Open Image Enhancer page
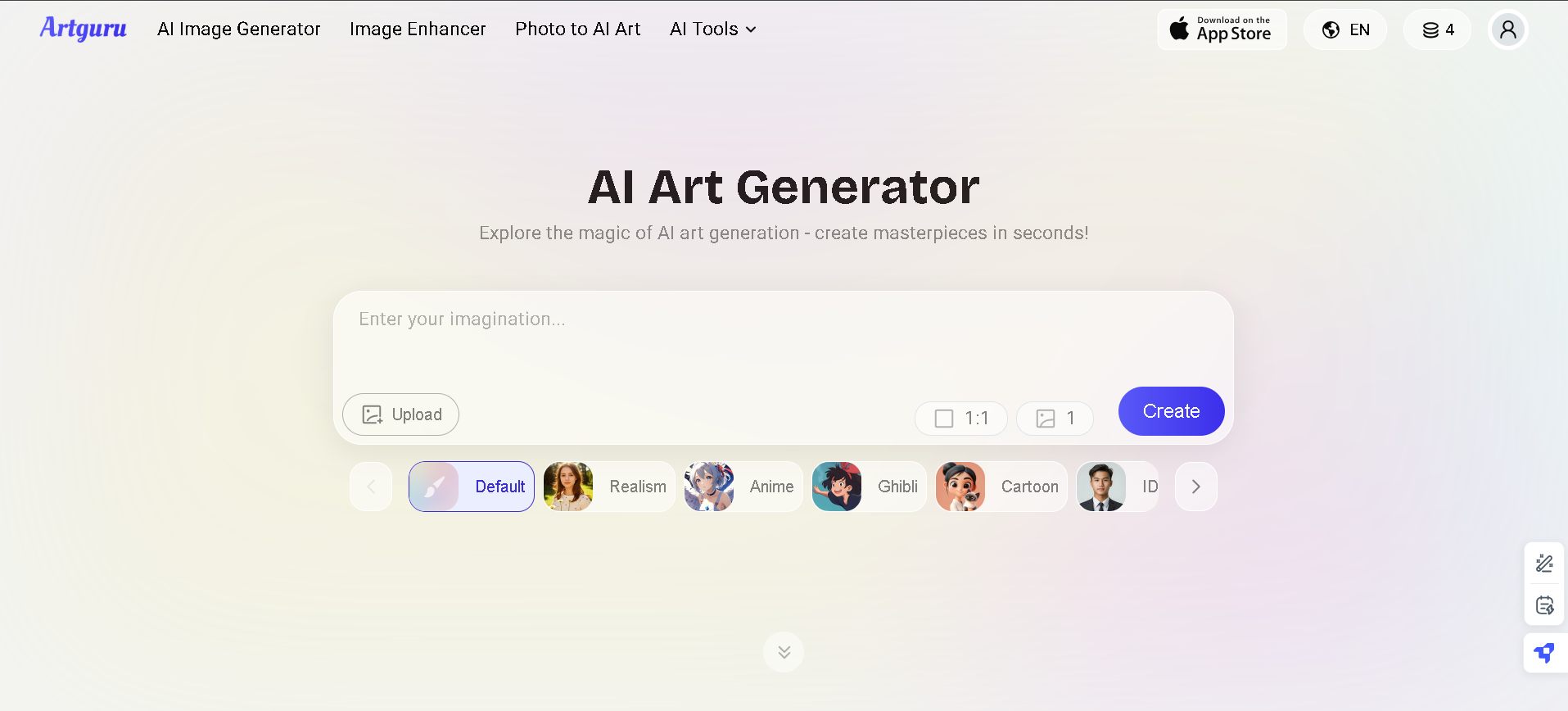The height and width of the screenshot is (711, 1568). 418,29
